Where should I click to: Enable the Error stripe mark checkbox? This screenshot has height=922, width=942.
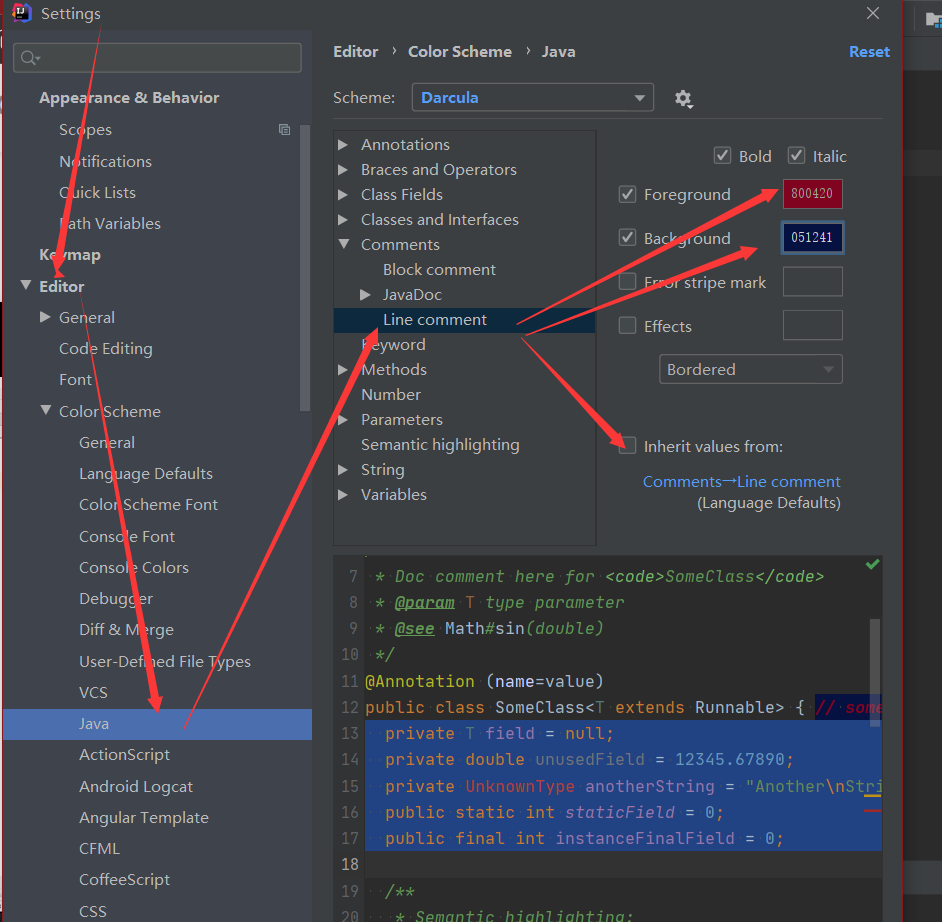point(627,282)
